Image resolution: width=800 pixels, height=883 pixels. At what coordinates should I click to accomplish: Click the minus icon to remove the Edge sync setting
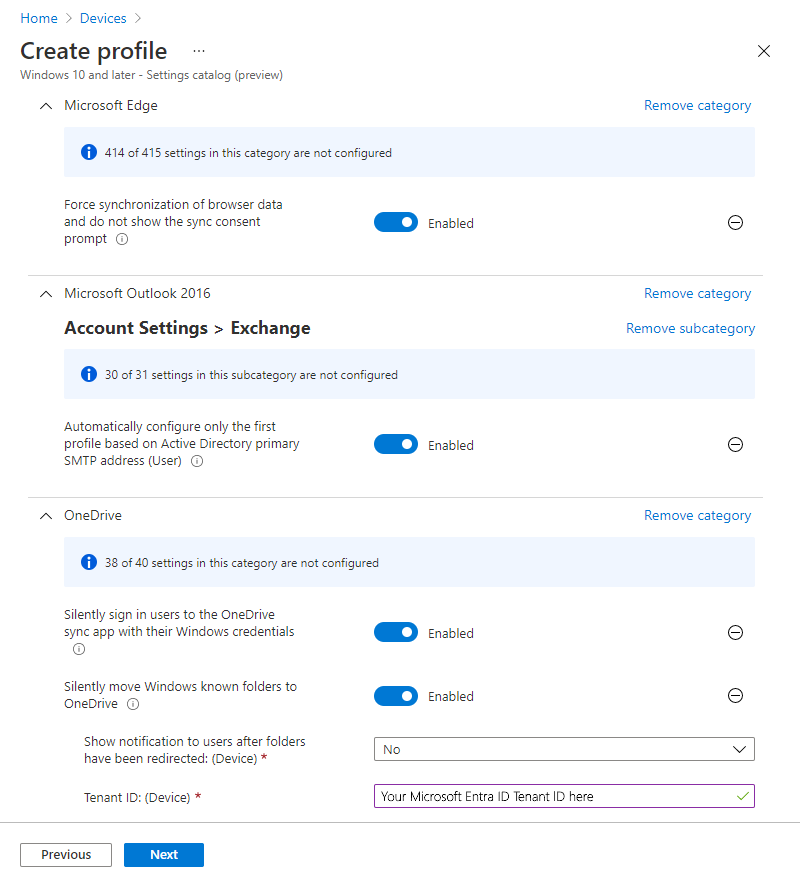tap(735, 222)
